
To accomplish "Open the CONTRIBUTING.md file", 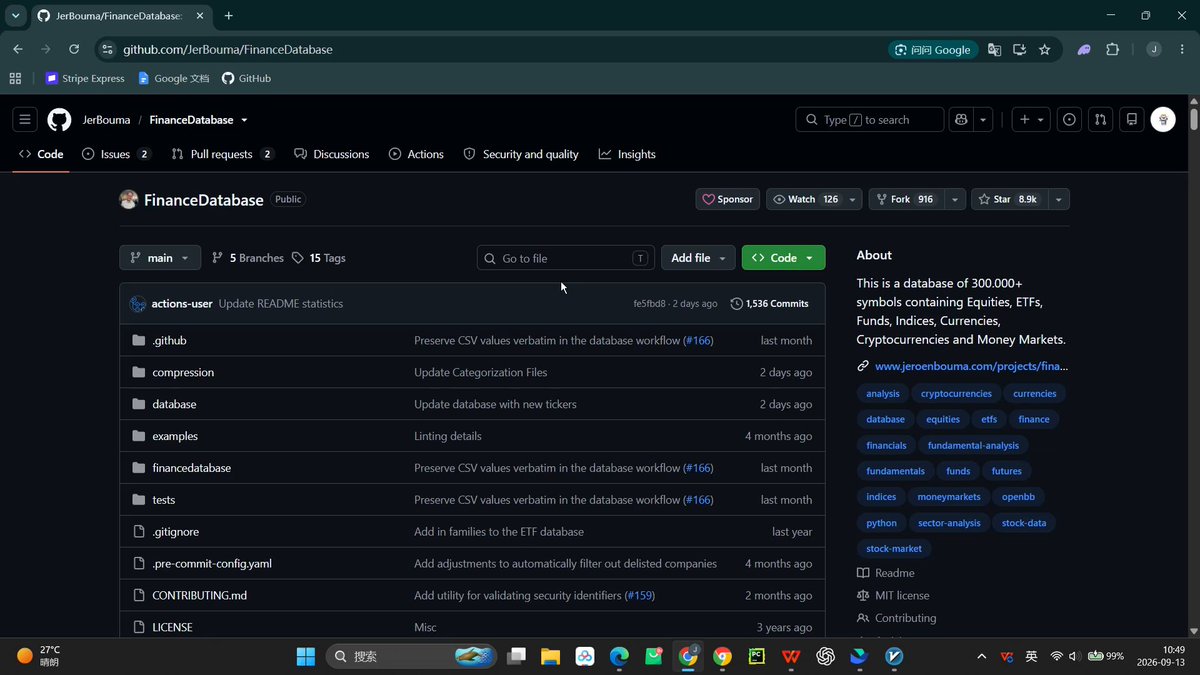I will 199,595.
